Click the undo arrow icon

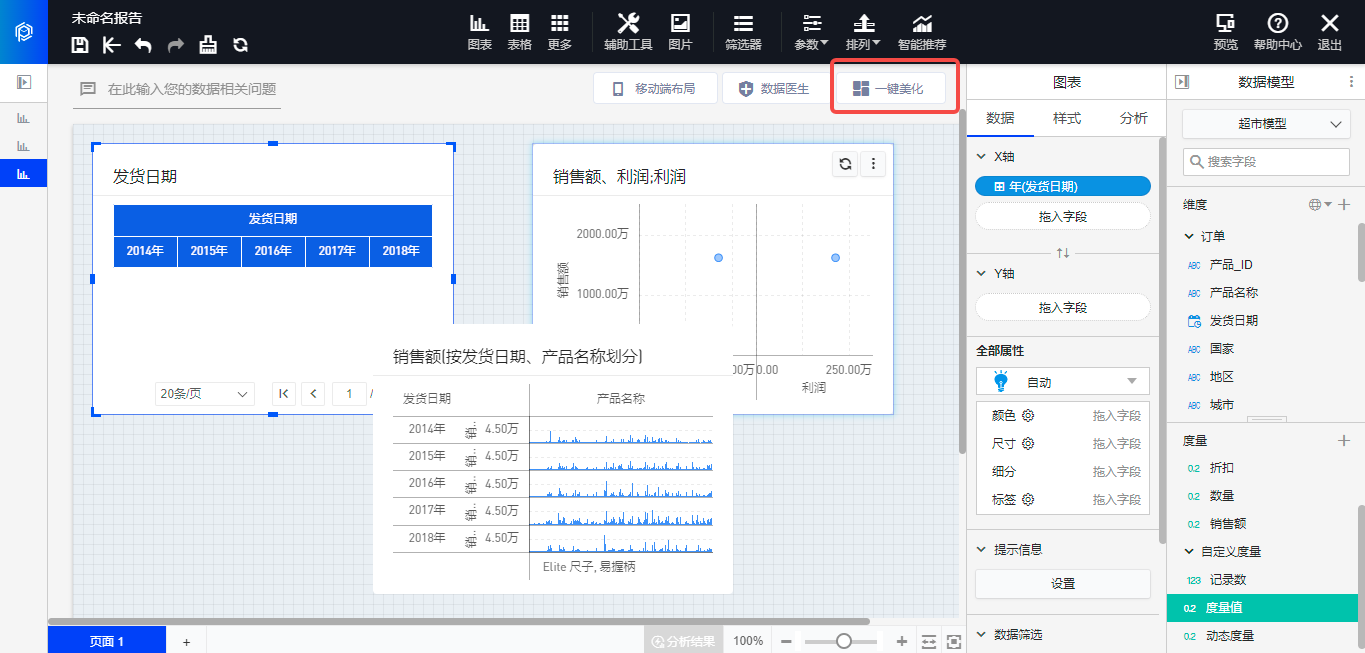(x=143, y=45)
